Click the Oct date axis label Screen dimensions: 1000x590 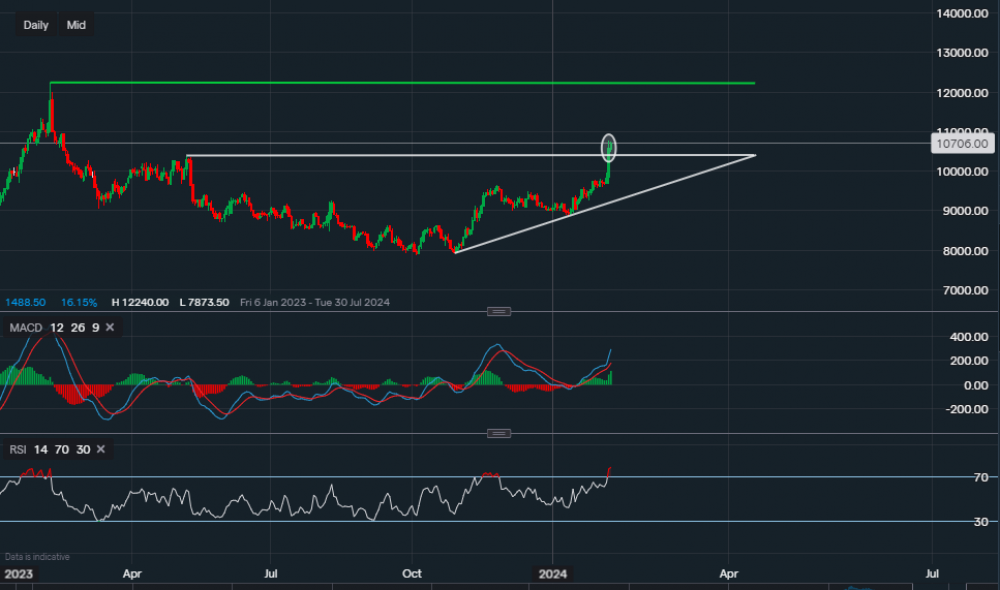click(412, 575)
